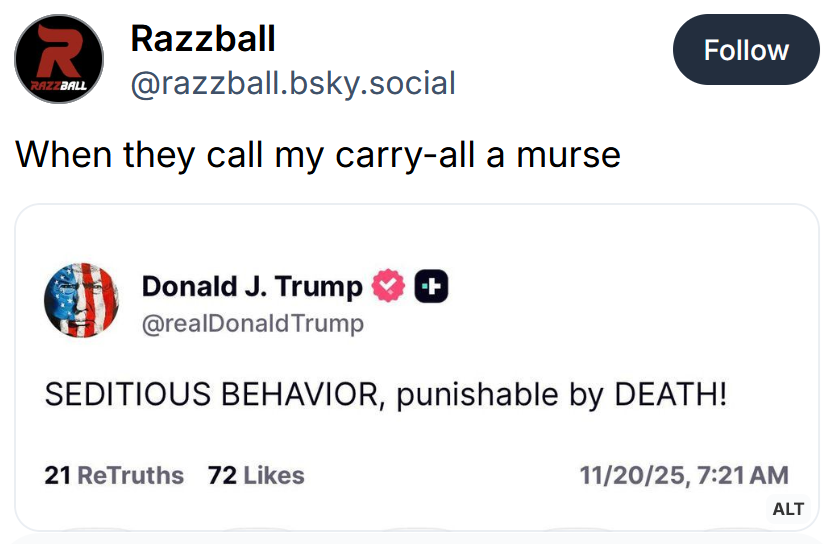Click the red verified checkmark badge
829x544 pixels.
click(x=389, y=286)
